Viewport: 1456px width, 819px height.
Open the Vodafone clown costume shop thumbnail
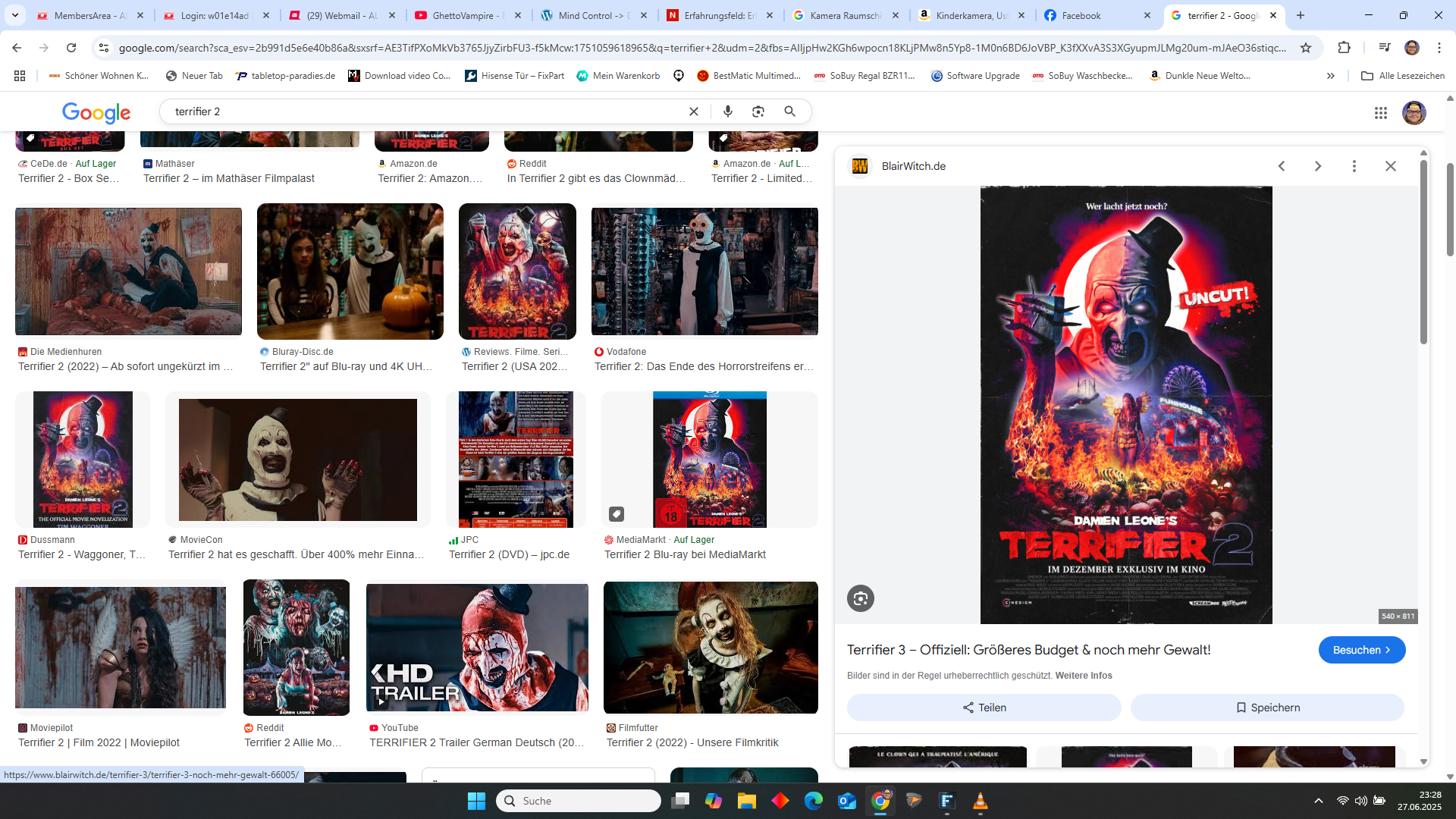[704, 271]
